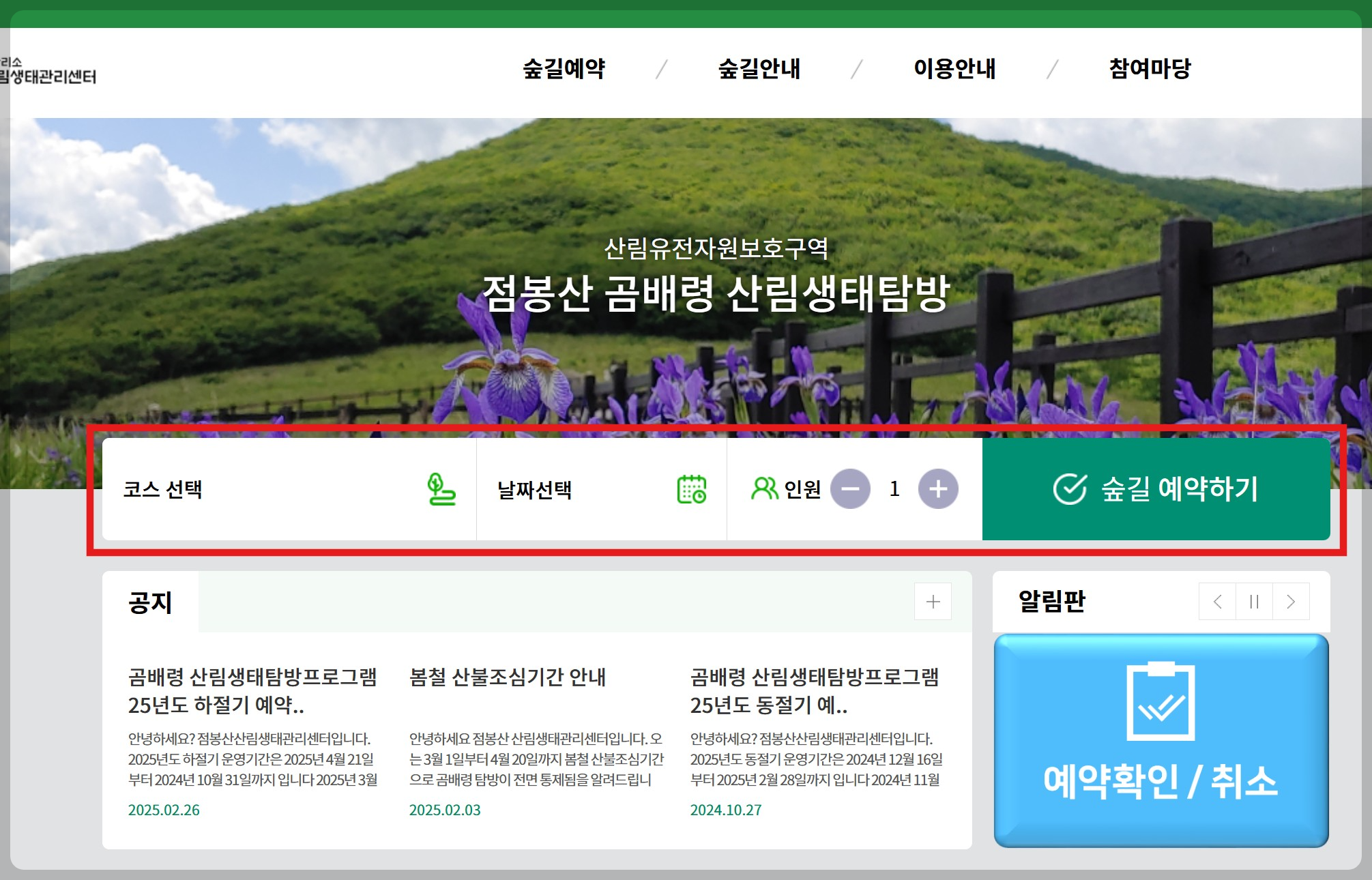
Task: Open the calendar date picker icon
Action: 691,489
